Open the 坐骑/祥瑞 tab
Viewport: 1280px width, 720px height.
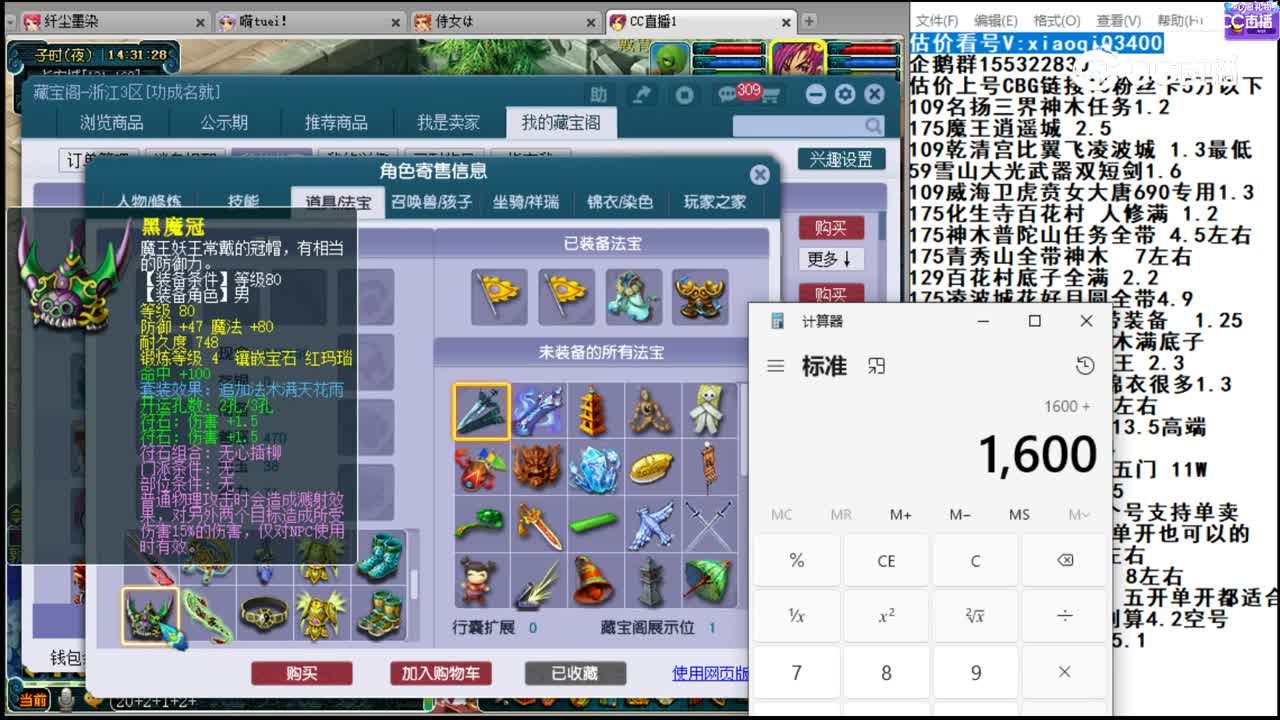tap(526, 202)
